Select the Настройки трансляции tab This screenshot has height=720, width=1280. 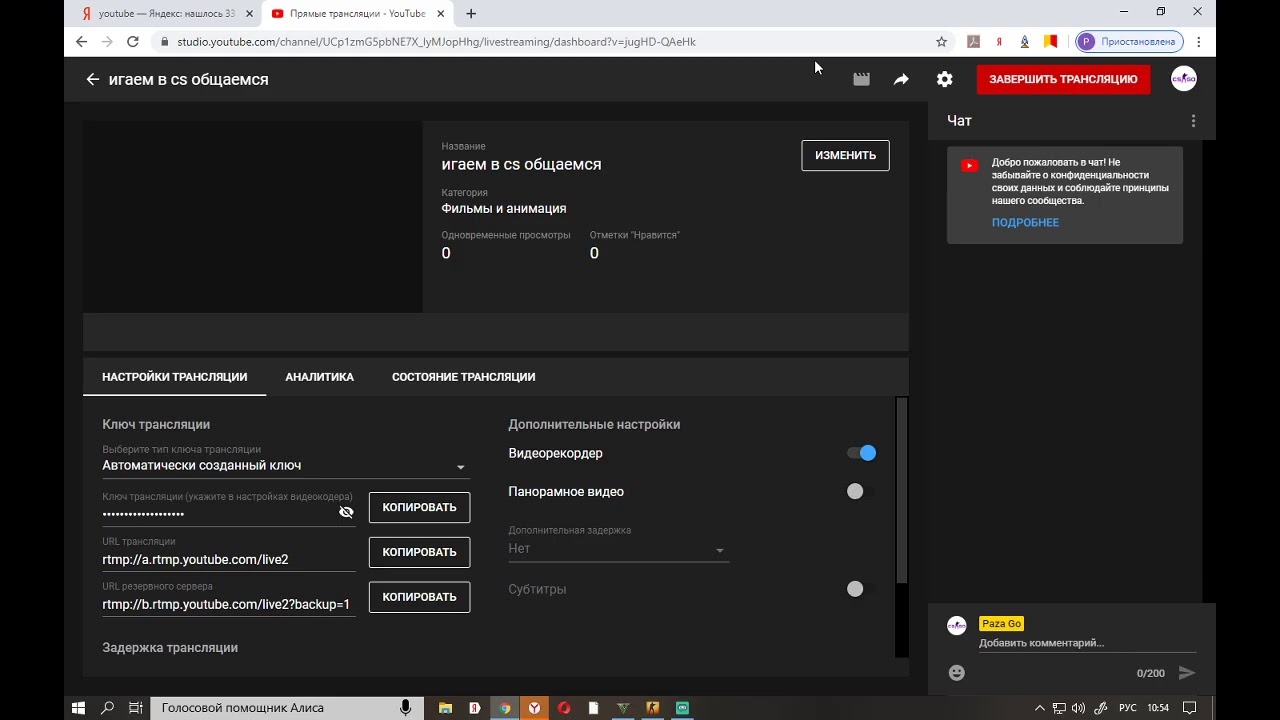click(x=174, y=377)
